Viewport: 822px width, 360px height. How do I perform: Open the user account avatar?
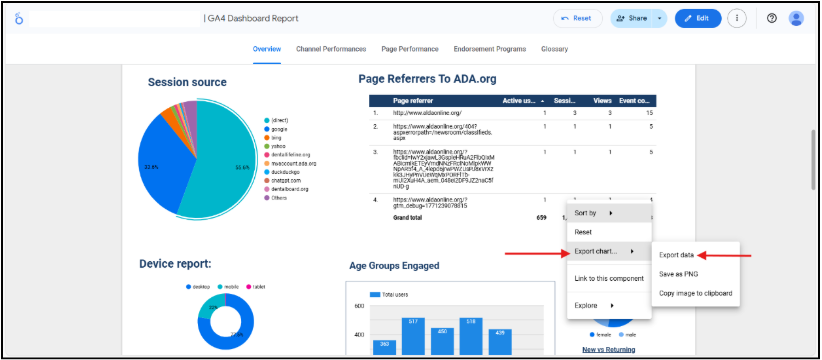pos(796,18)
